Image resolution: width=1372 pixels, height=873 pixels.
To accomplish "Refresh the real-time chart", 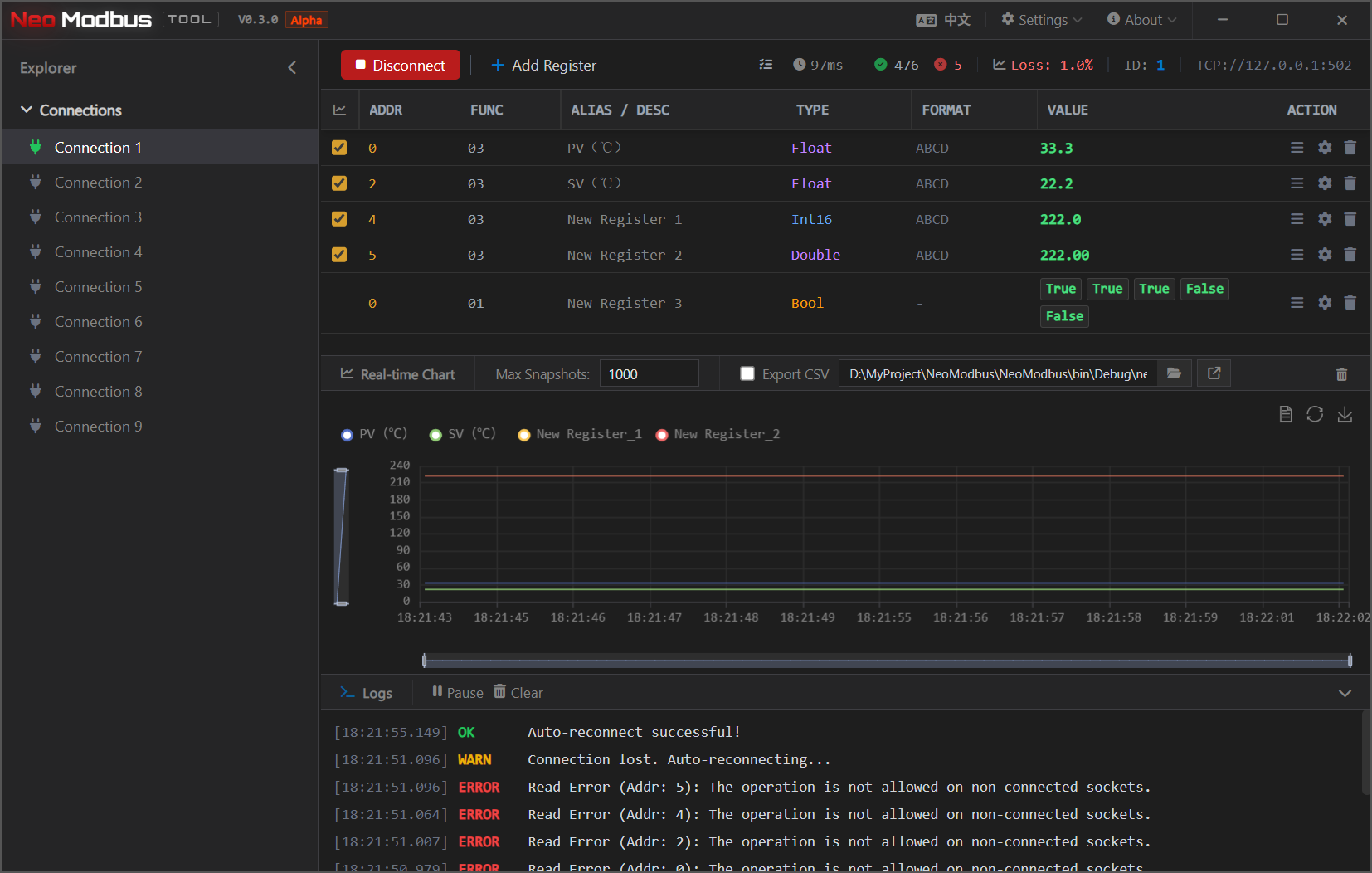I will click(1315, 414).
